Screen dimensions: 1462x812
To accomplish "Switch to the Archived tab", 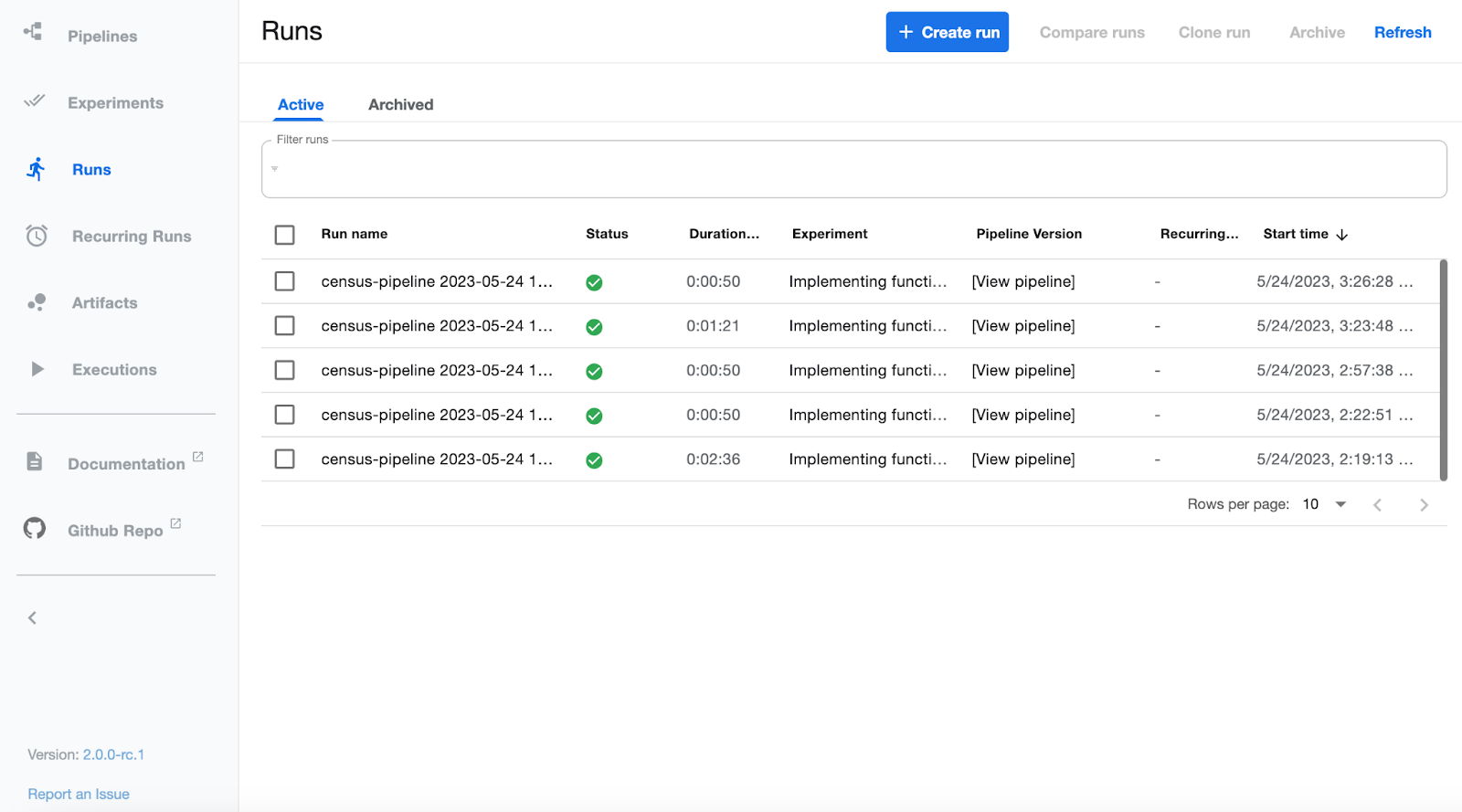I will [400, 104].
